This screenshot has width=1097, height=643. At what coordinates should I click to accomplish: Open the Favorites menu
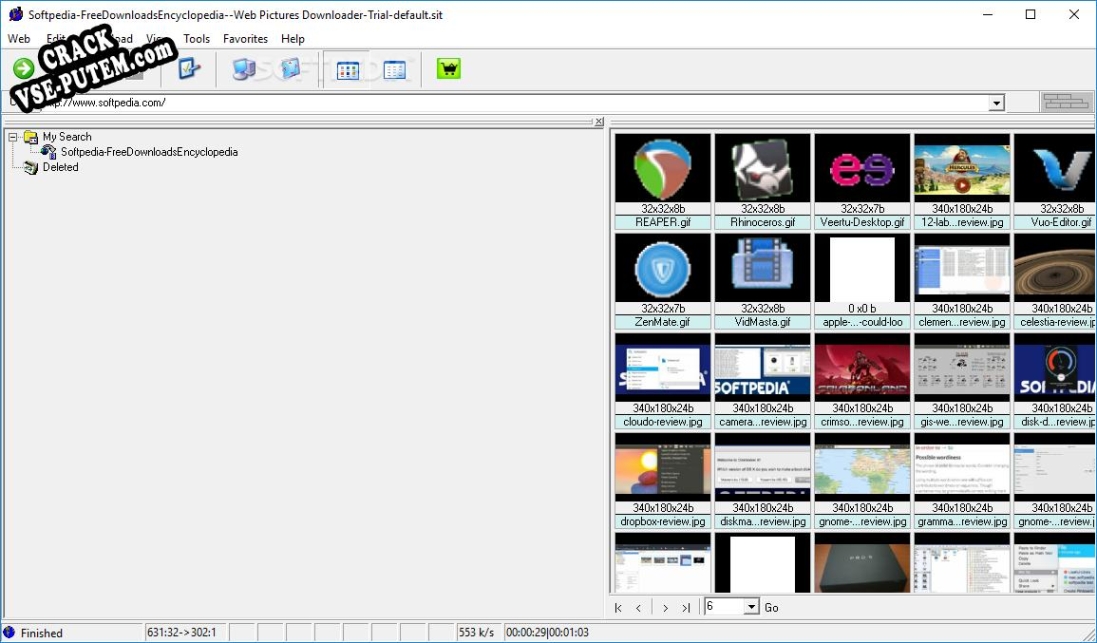click(245, 38)
